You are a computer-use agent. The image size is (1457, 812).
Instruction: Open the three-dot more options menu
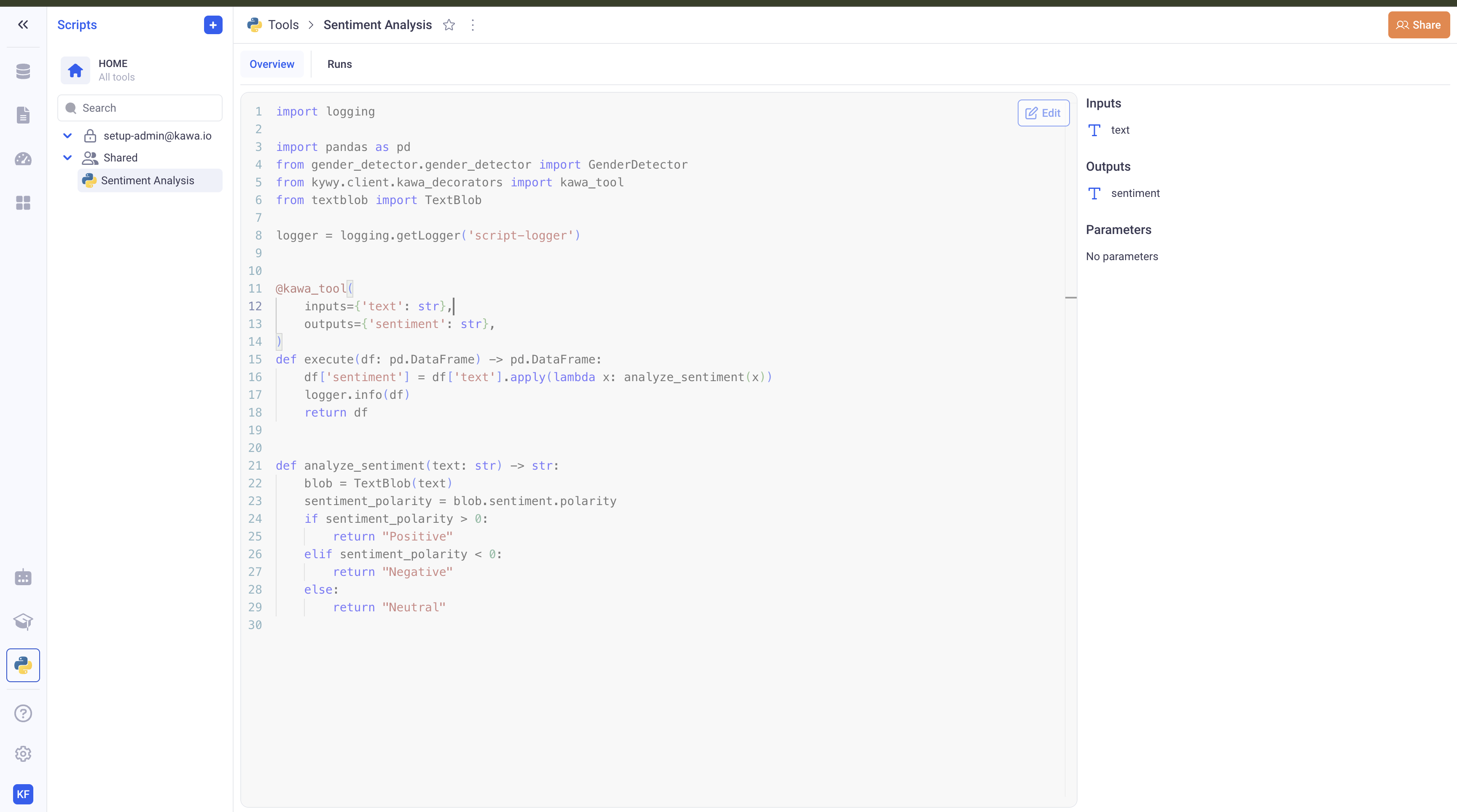point(473,25)
